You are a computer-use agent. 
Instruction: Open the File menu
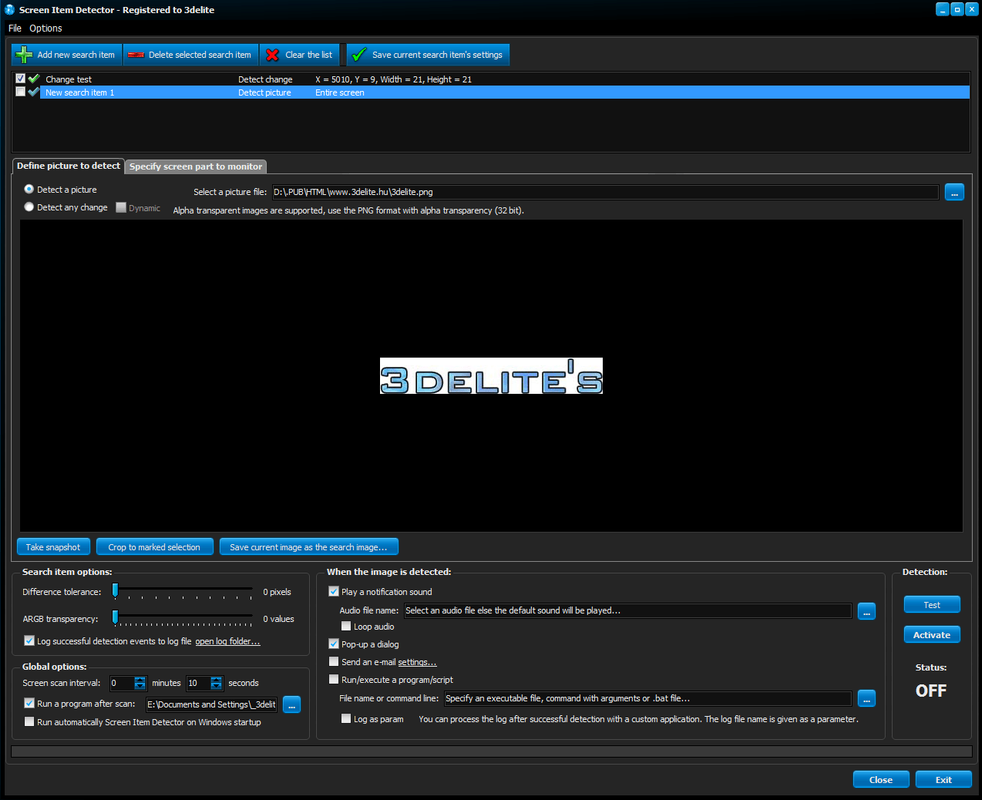[14, 28]
